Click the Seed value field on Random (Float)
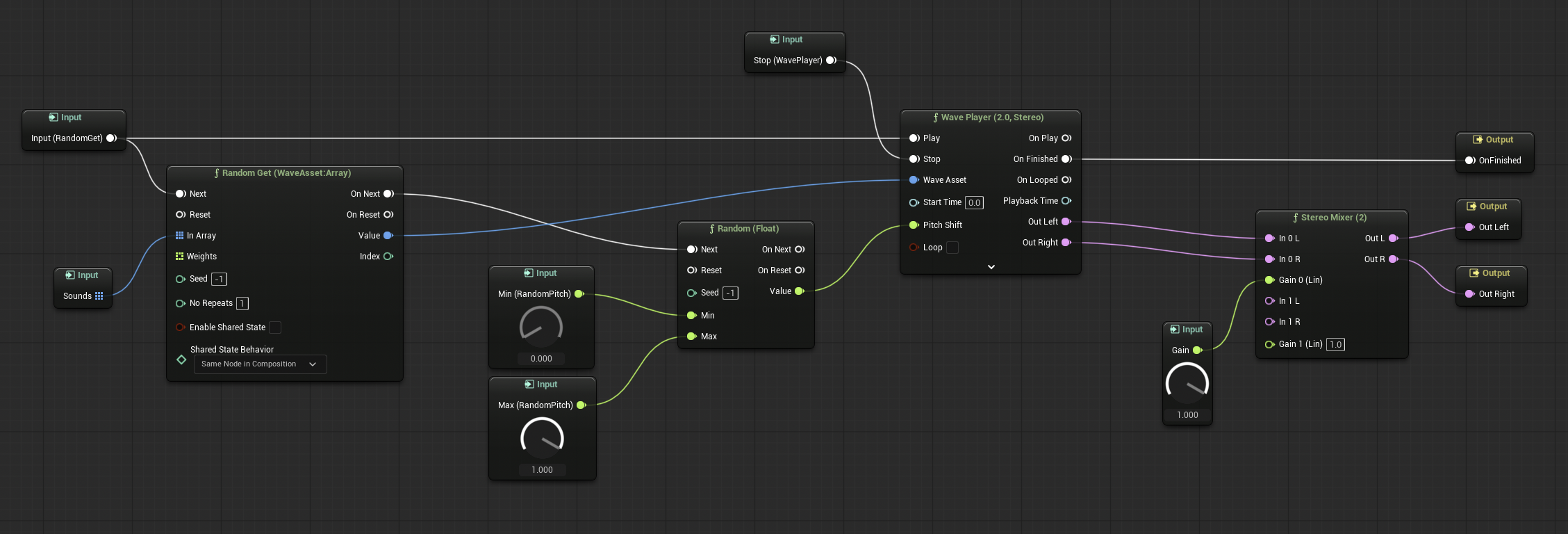Viewport: 1568px width, 534px height. pos(730,293)
